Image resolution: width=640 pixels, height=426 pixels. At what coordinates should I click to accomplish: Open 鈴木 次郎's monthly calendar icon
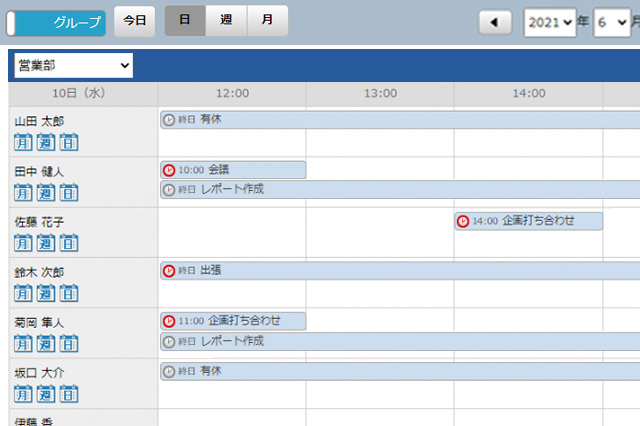click(23, 293)
